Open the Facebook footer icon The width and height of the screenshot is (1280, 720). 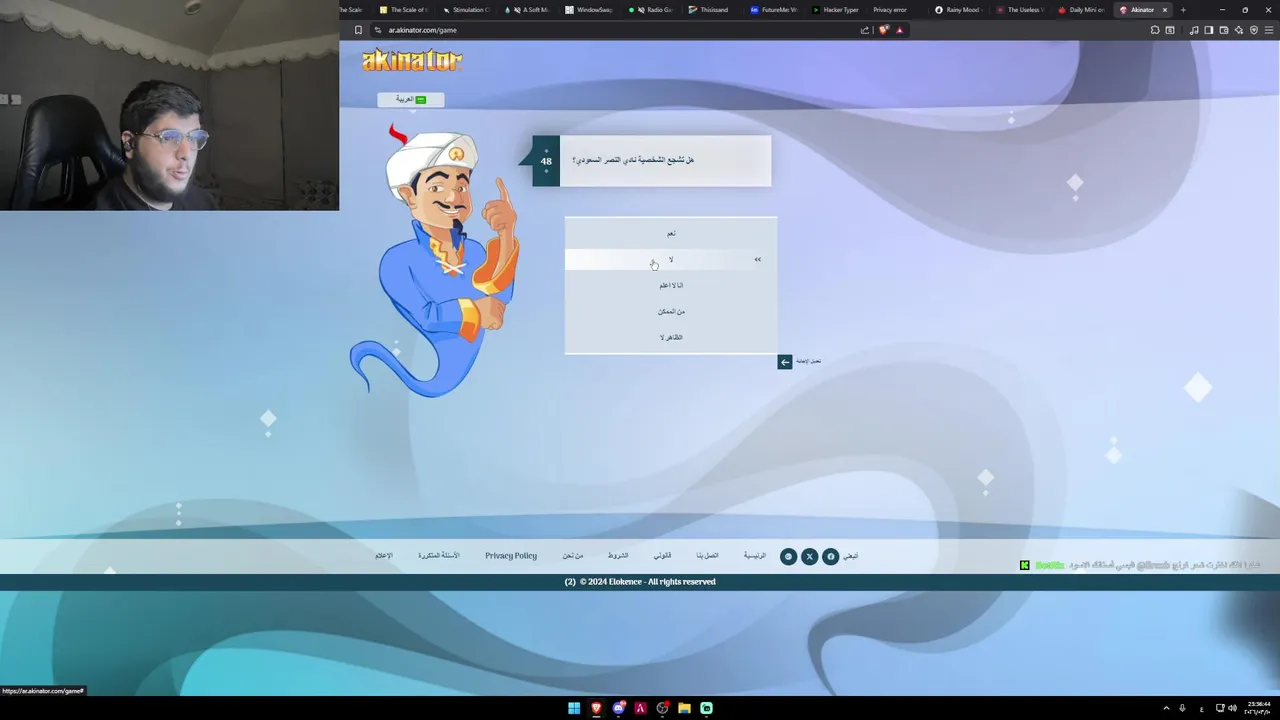(830, 556)
